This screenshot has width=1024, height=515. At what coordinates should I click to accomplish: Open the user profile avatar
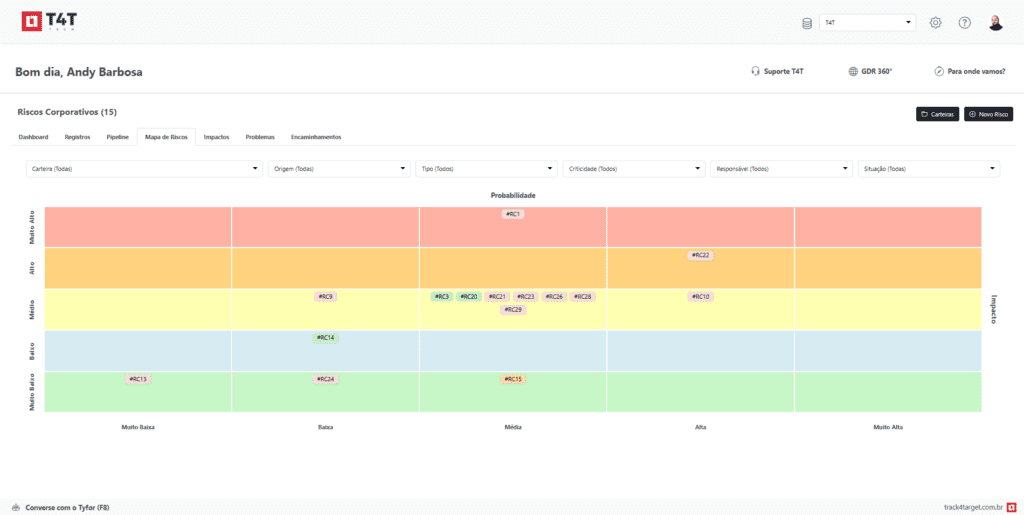tap(995, 23)
